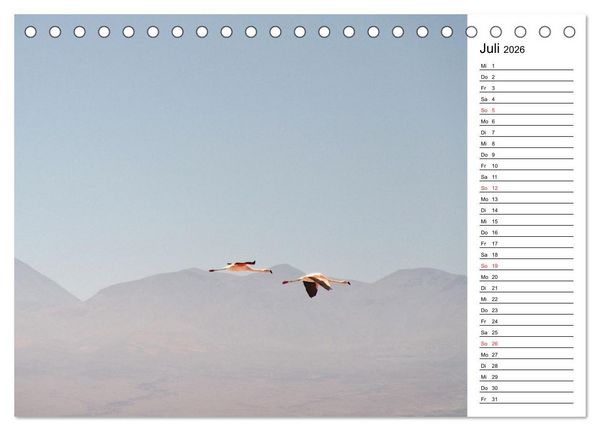Select the 'Mi 29' day row
Image resolution: width=600 pixels, height=431 pixels.
click(527, 377)
